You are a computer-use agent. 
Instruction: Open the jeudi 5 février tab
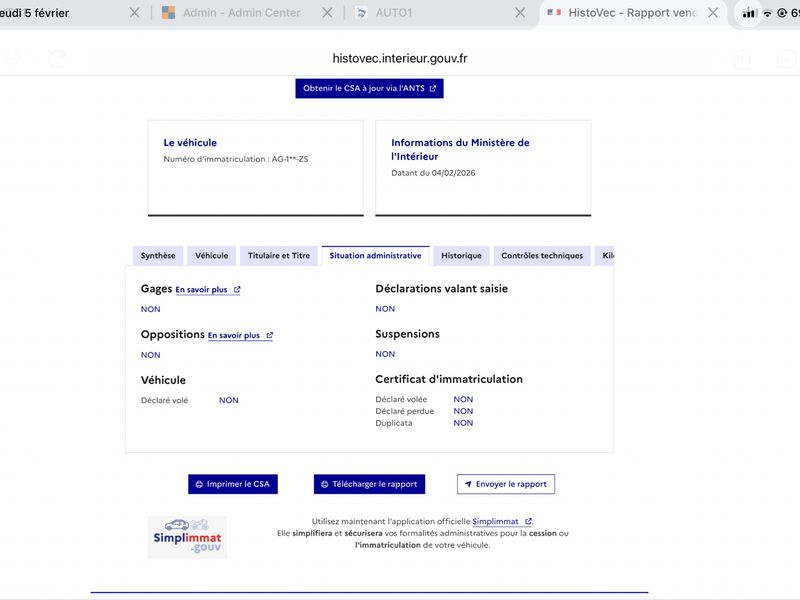(x=34, y=13)
